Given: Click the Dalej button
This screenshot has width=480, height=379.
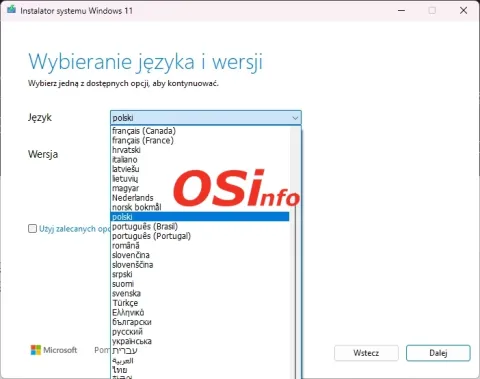Looking at the screenshot, I should 438,353.
